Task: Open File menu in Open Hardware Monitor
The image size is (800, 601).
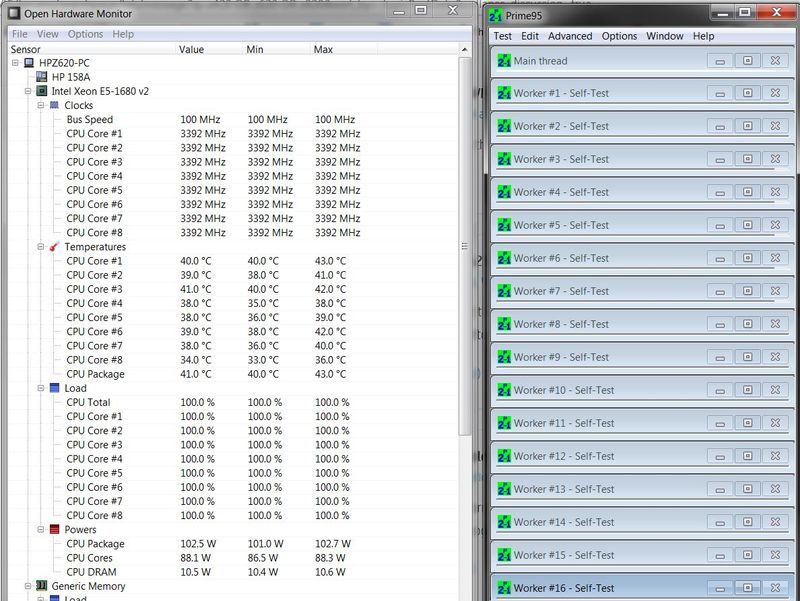Action: pos(20,34)
